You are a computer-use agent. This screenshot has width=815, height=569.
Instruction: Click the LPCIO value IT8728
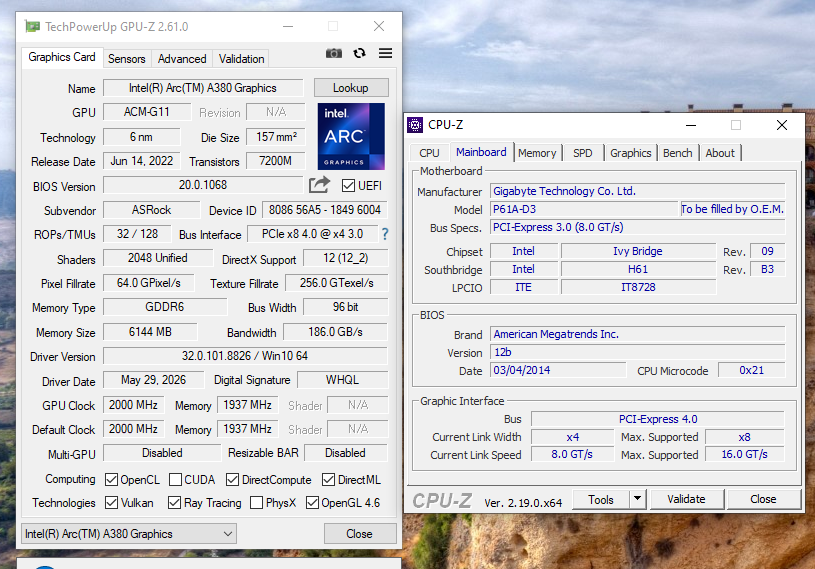tap(638, 287)
